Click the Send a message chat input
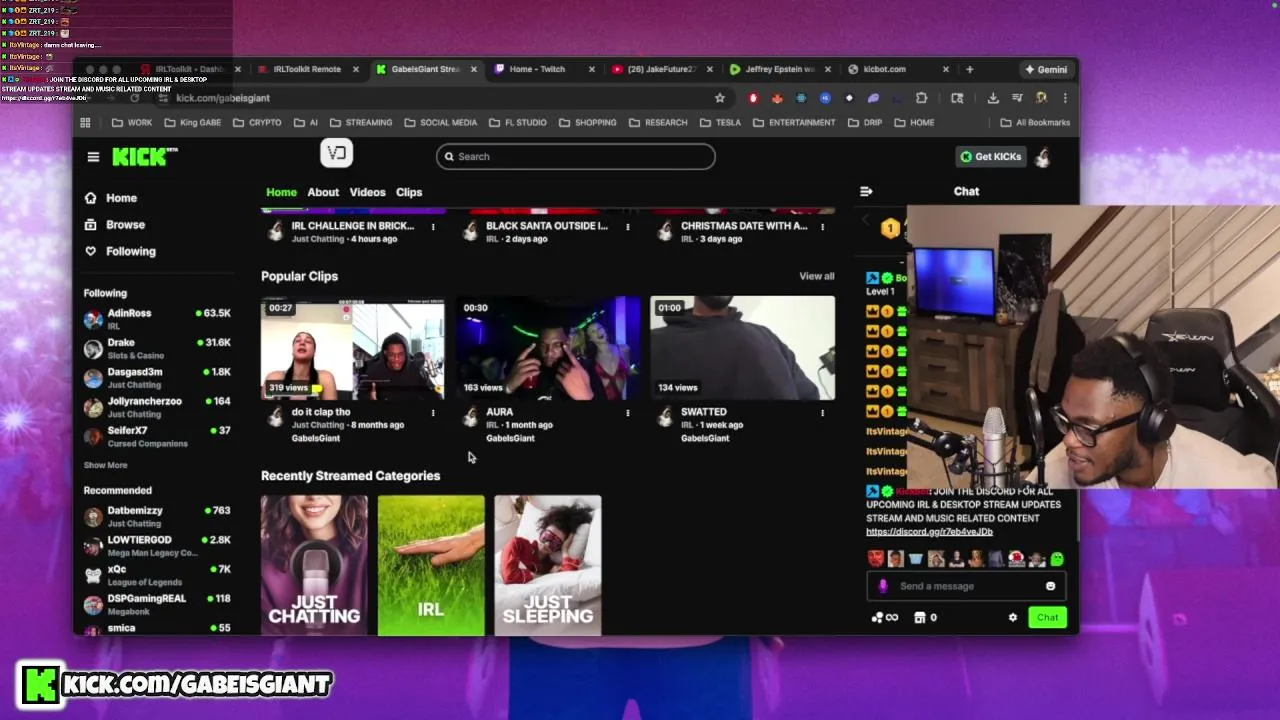Screen dimensions: 1280x720 coord(966,586)
